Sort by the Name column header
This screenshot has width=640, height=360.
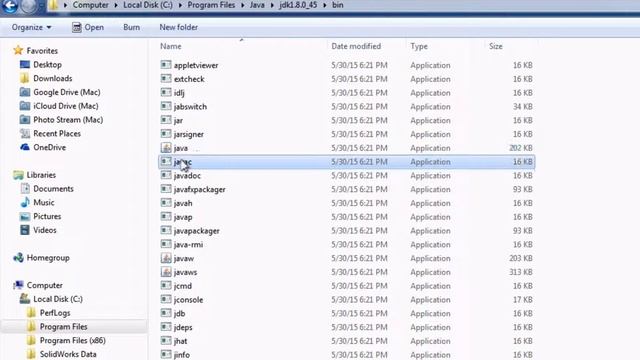pos(171,47)
